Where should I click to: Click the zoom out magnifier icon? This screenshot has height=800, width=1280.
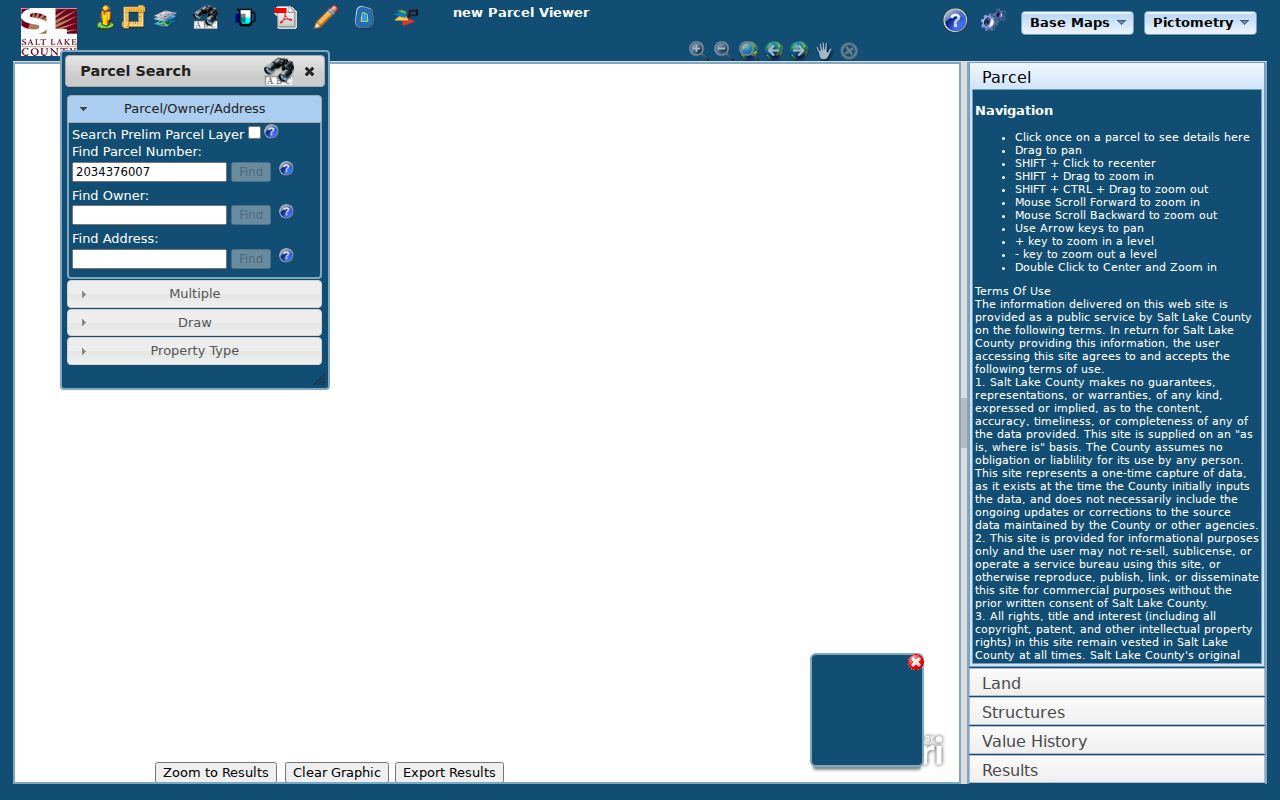tap(723, 50)
